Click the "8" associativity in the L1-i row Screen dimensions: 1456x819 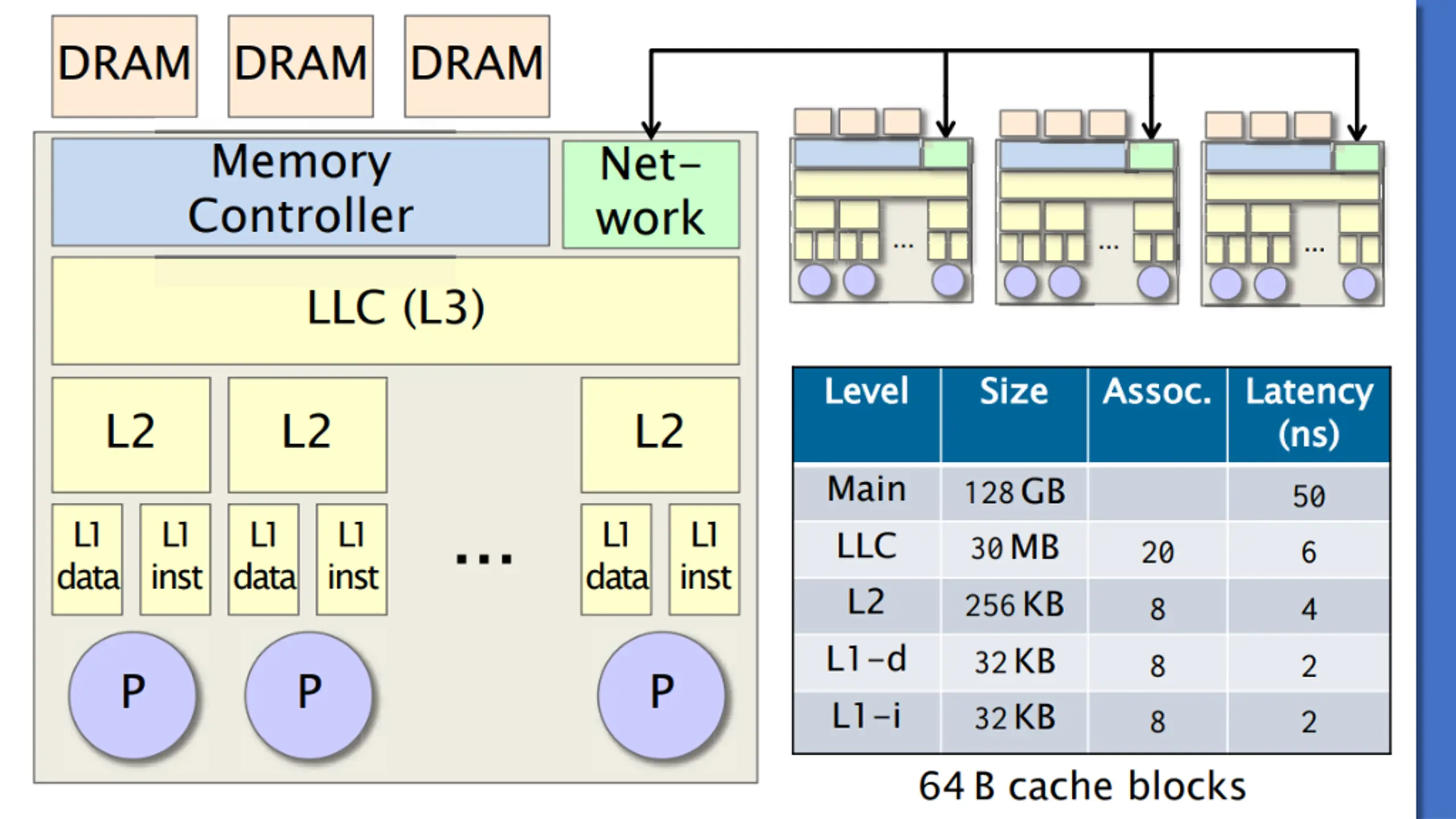pyautogui.click(x=1157, y=722)
